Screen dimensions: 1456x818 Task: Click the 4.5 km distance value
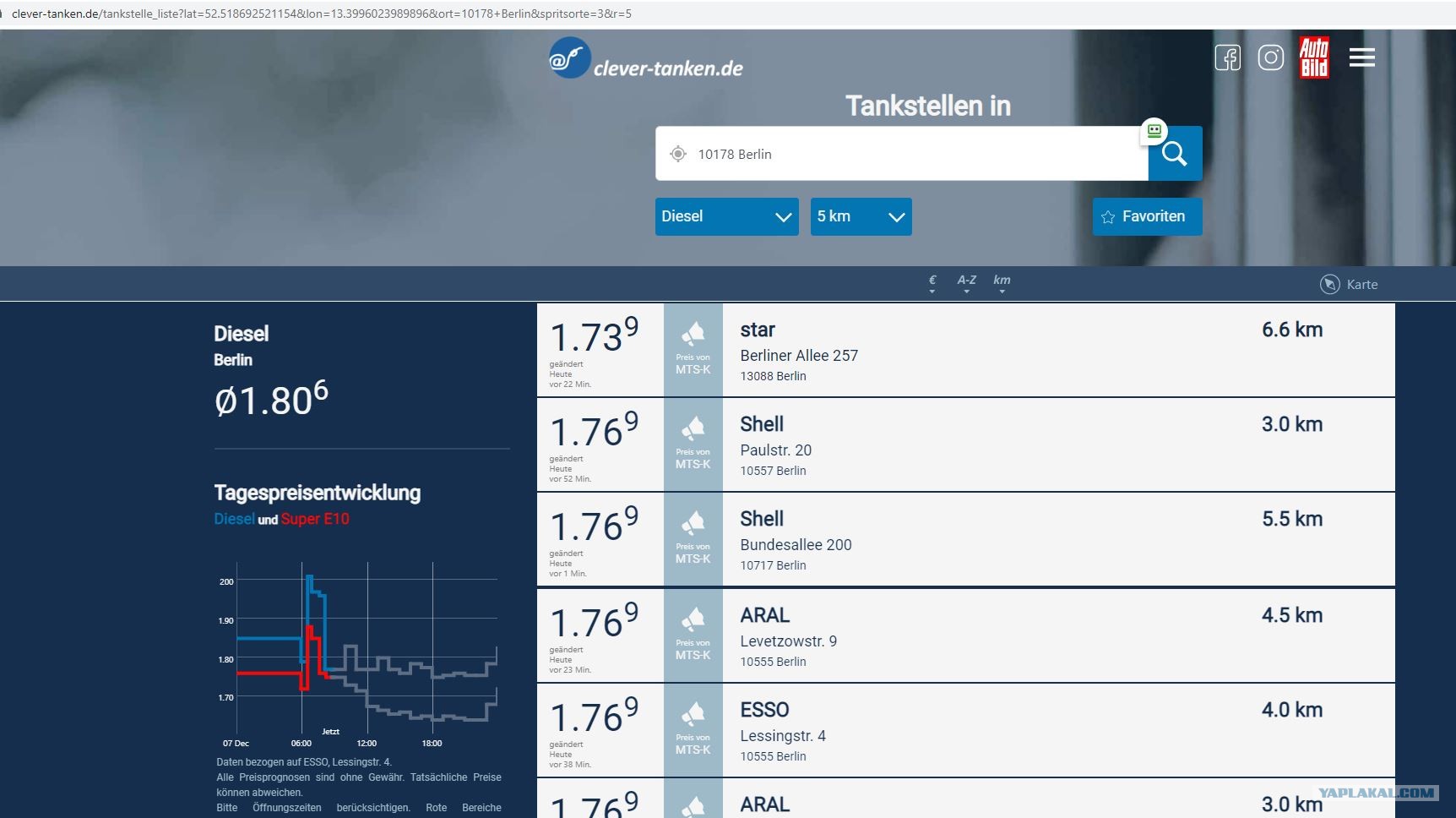coord(1292,615)
